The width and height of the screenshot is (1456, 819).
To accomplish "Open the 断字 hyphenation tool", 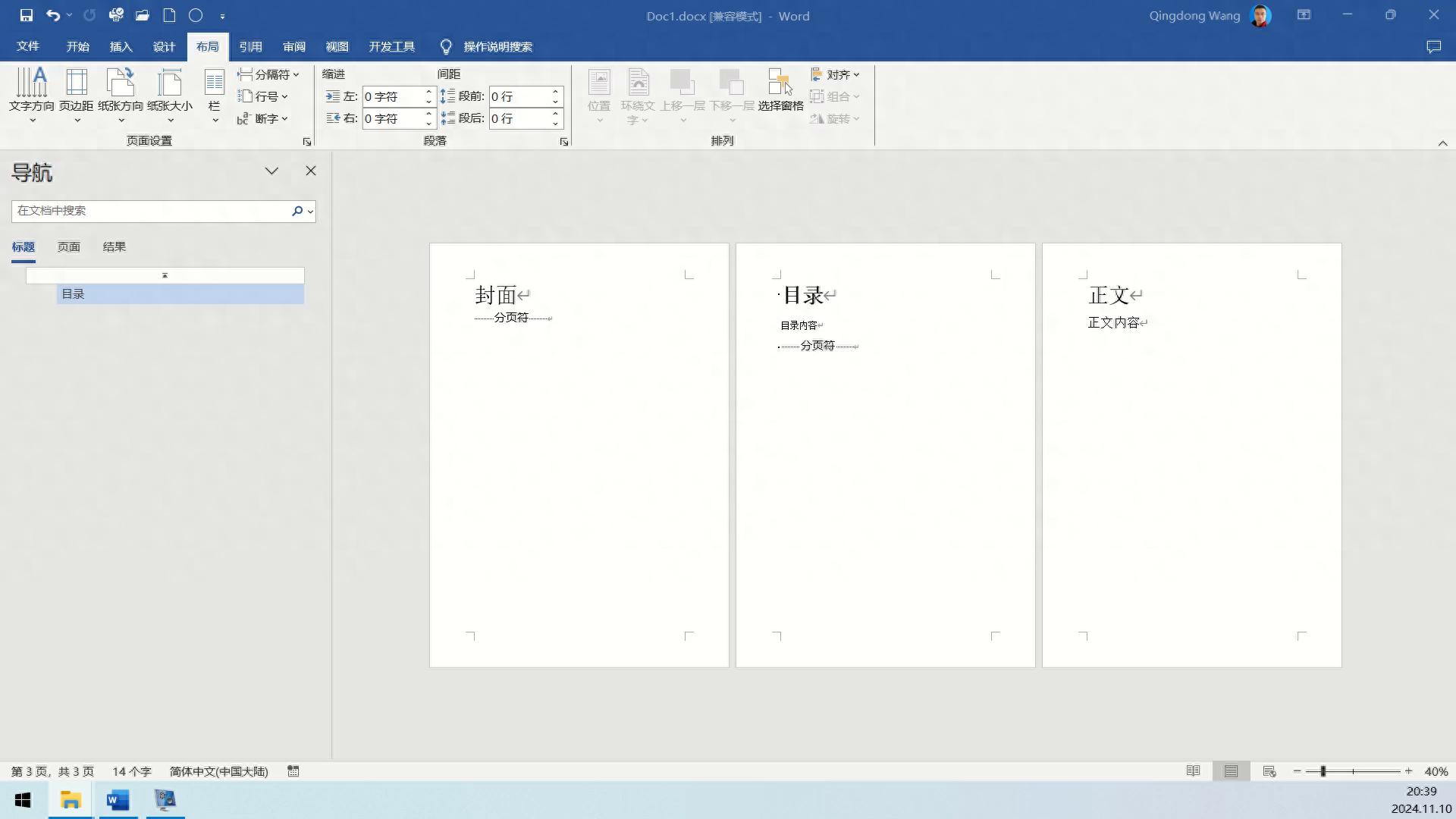I will coord(263,118).
